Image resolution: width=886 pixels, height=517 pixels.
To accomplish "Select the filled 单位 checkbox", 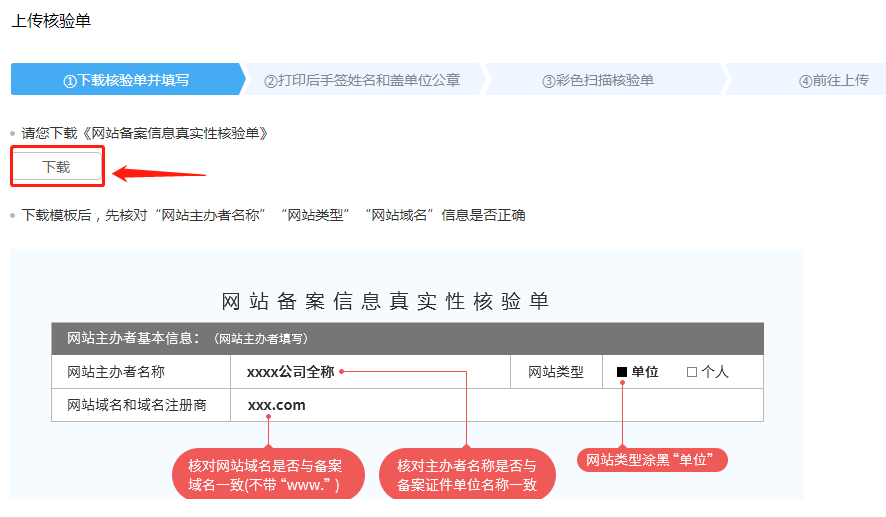I will point(622,372).
